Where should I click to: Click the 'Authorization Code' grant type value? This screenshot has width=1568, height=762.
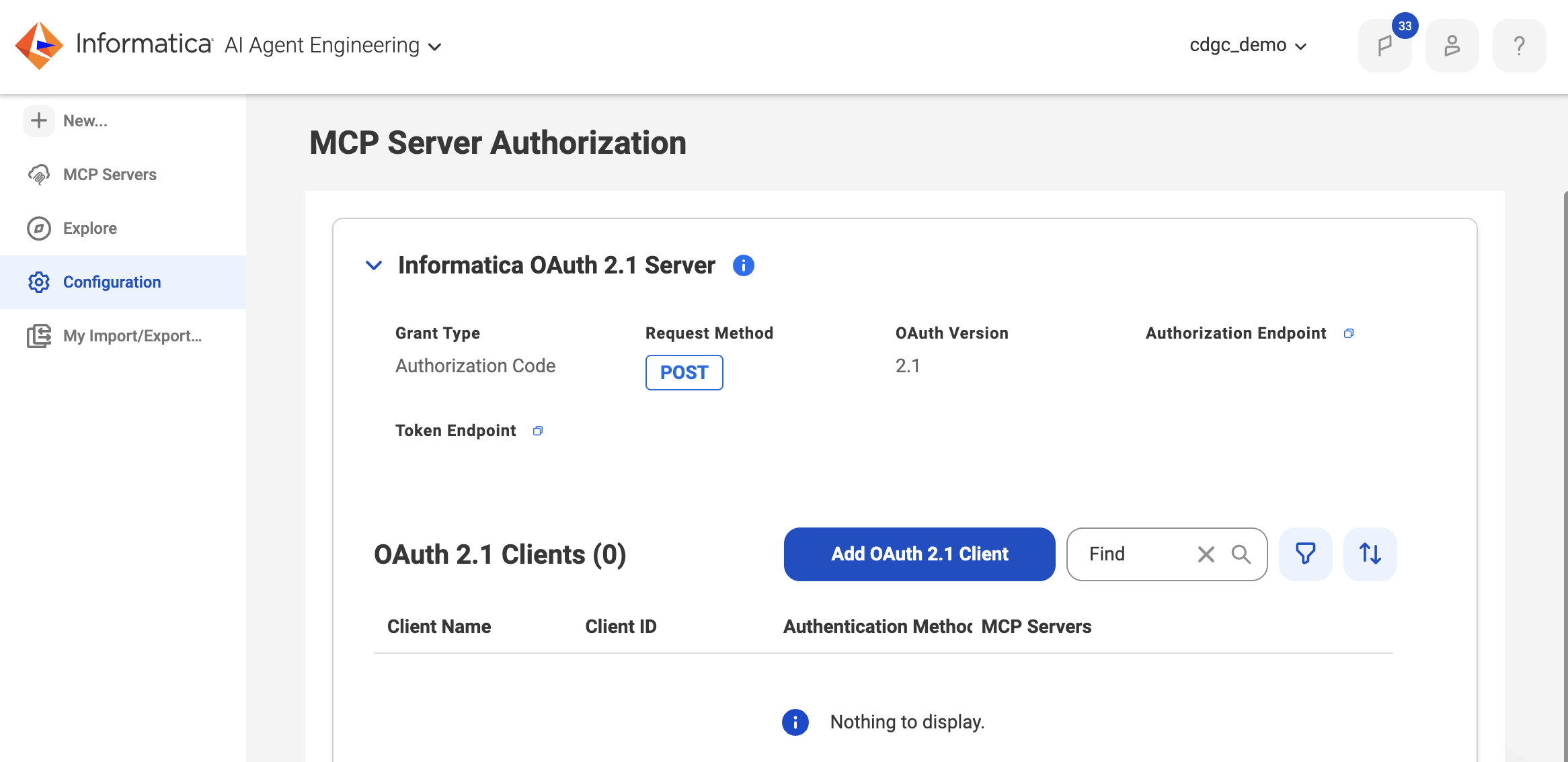pyautogui.click(x=475, y=366)
